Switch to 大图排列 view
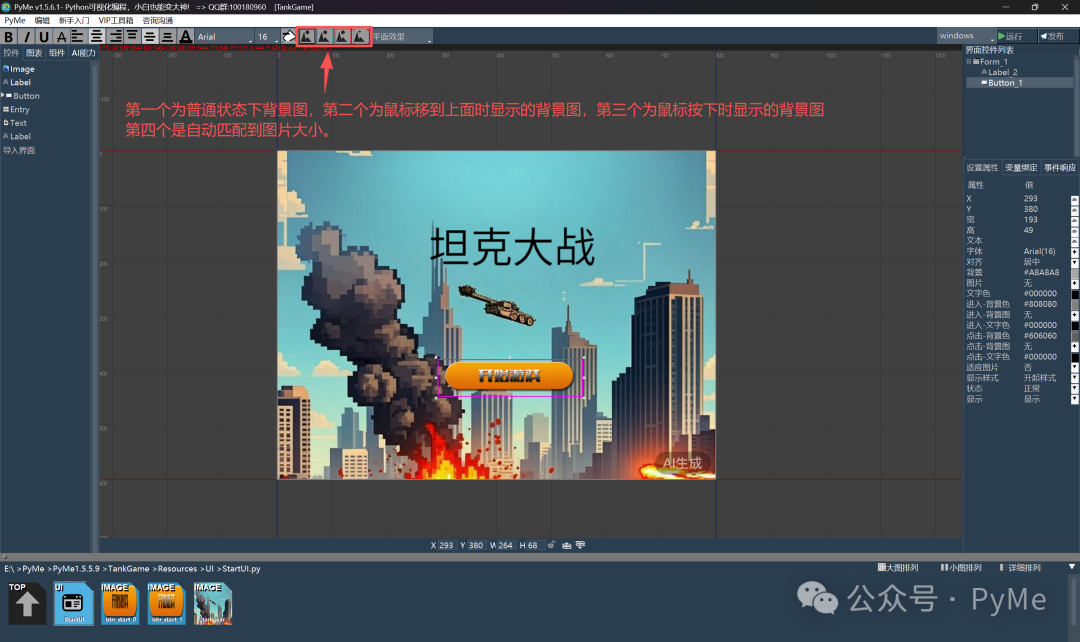The height and width of the screenshot is (642, 1080). pyautogui.click(x=898, y=568)
